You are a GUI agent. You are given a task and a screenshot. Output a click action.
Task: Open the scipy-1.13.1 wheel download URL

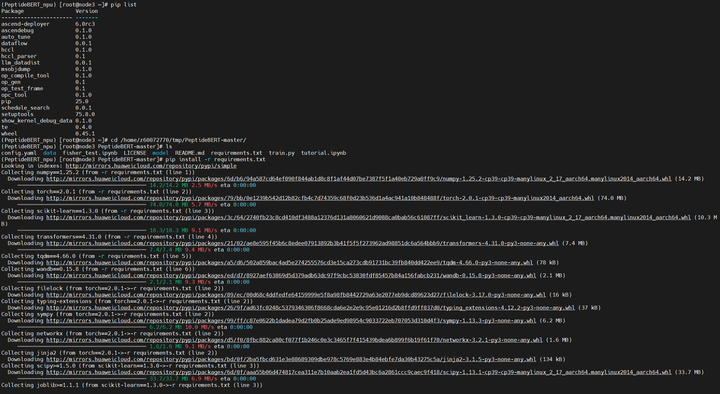pyautogui.click(x=359, y=372)
